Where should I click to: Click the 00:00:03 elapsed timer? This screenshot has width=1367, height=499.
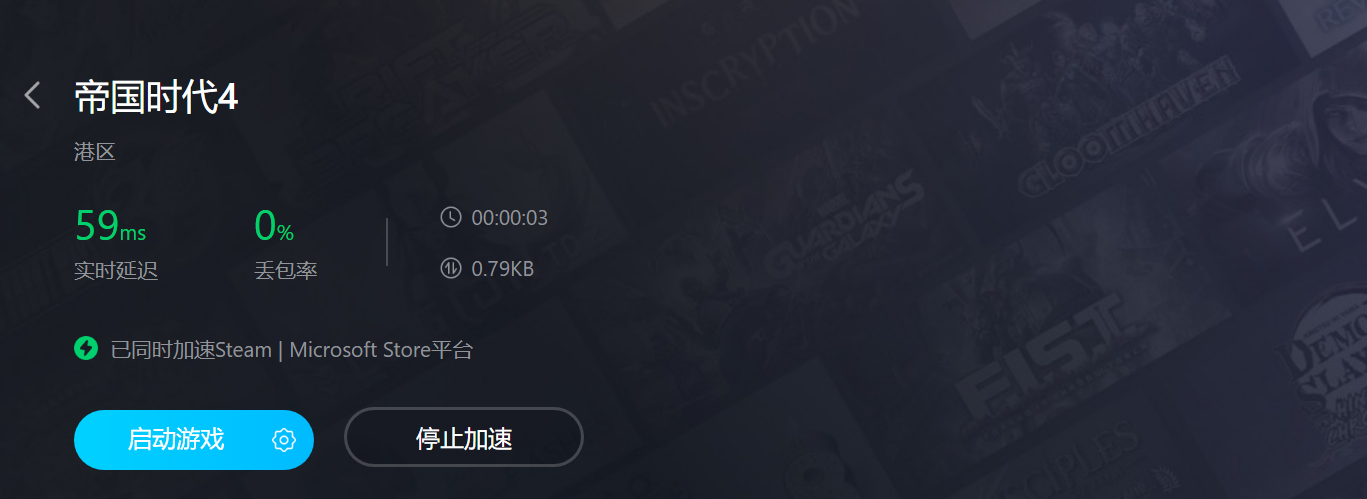(x=510, y=218)
